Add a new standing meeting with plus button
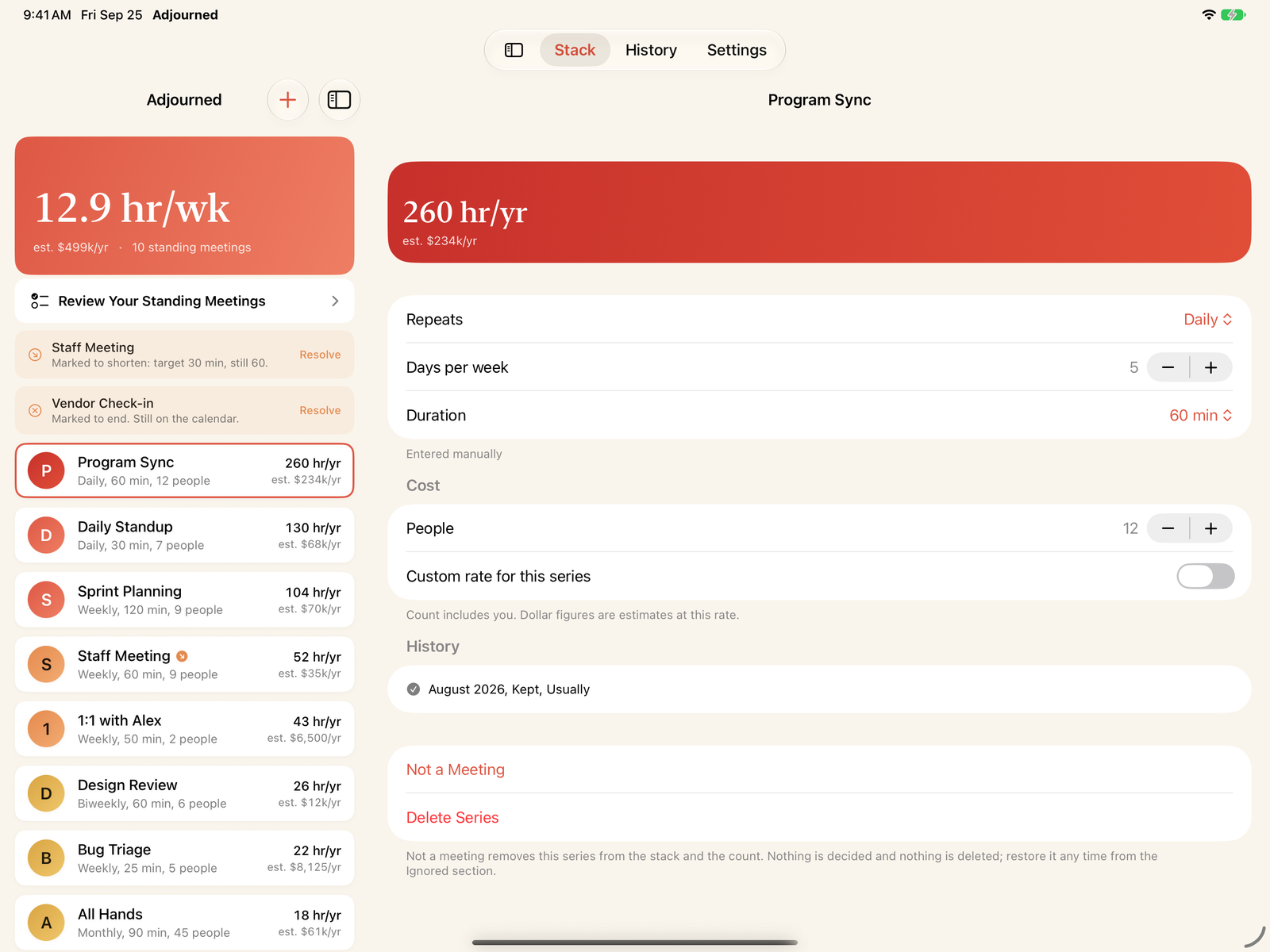Screen dimensions: 1270x952 click(x=287, y=100)
